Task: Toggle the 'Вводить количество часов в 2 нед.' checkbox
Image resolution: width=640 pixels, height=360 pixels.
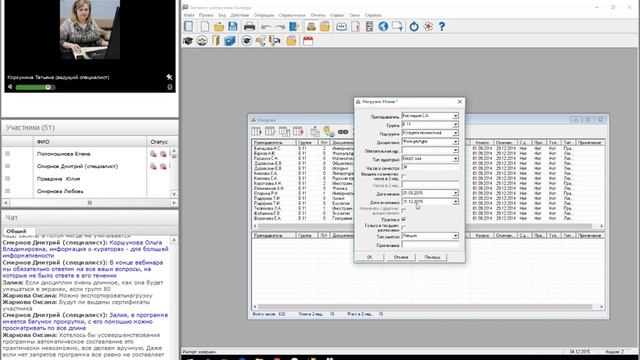Action: click(x=404, y=176)
